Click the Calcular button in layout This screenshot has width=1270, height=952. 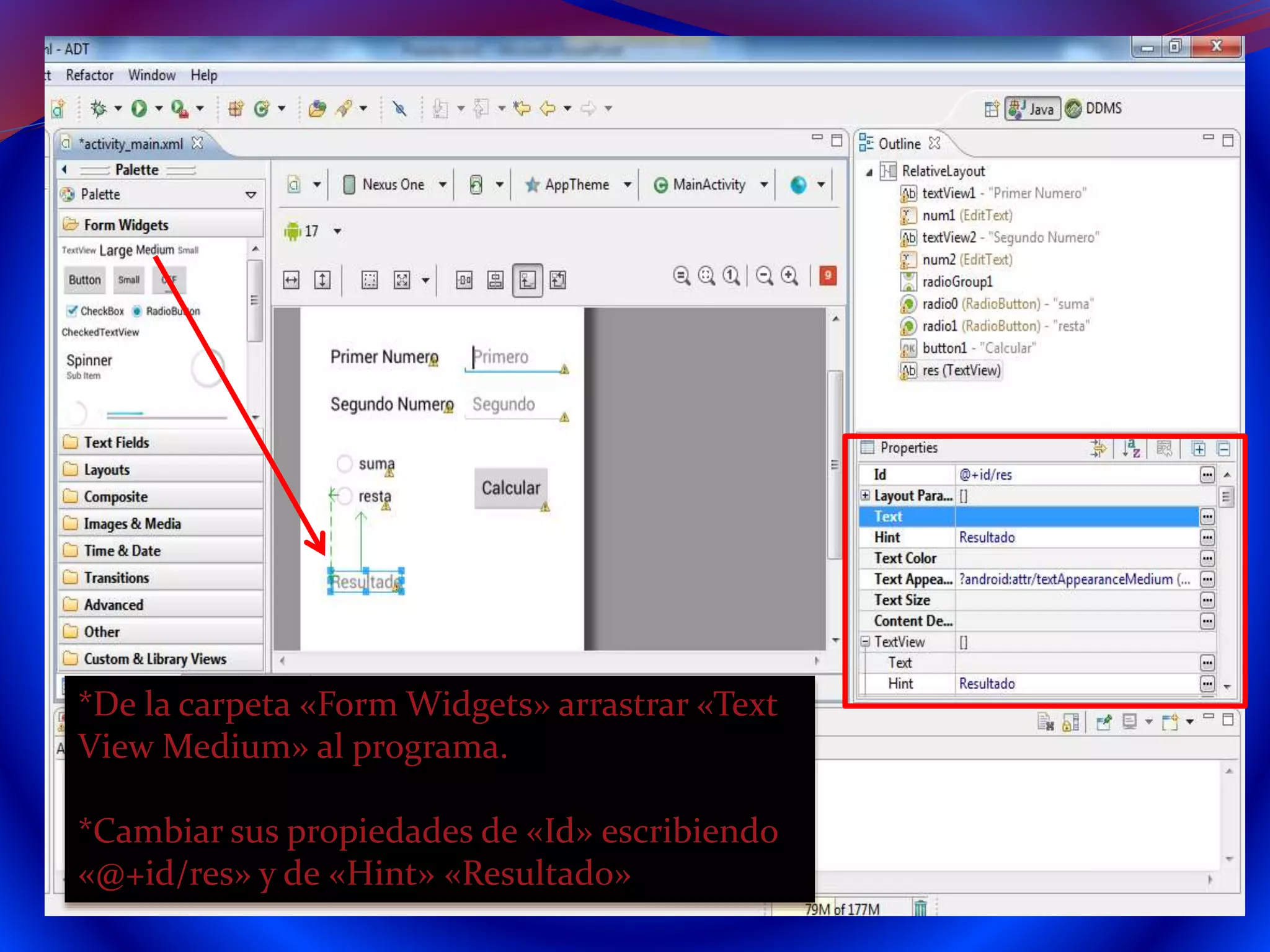coord(511,488)
